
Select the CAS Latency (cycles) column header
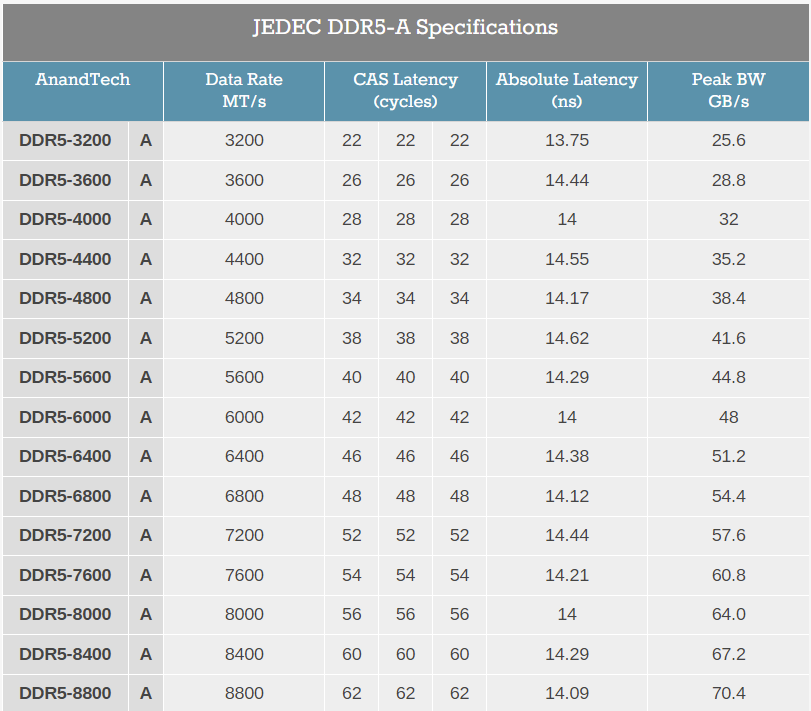[x=404, y=91]
